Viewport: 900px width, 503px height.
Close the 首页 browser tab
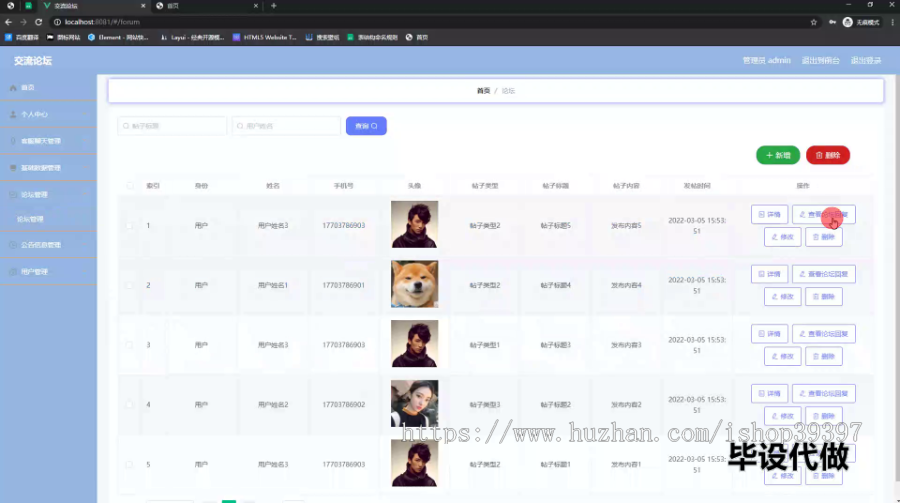(255, 6)
